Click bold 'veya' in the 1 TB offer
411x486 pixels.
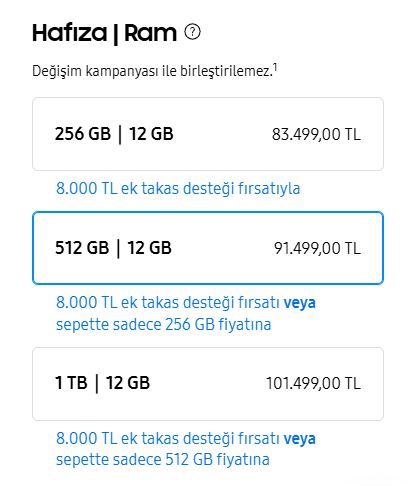point(299,439)
